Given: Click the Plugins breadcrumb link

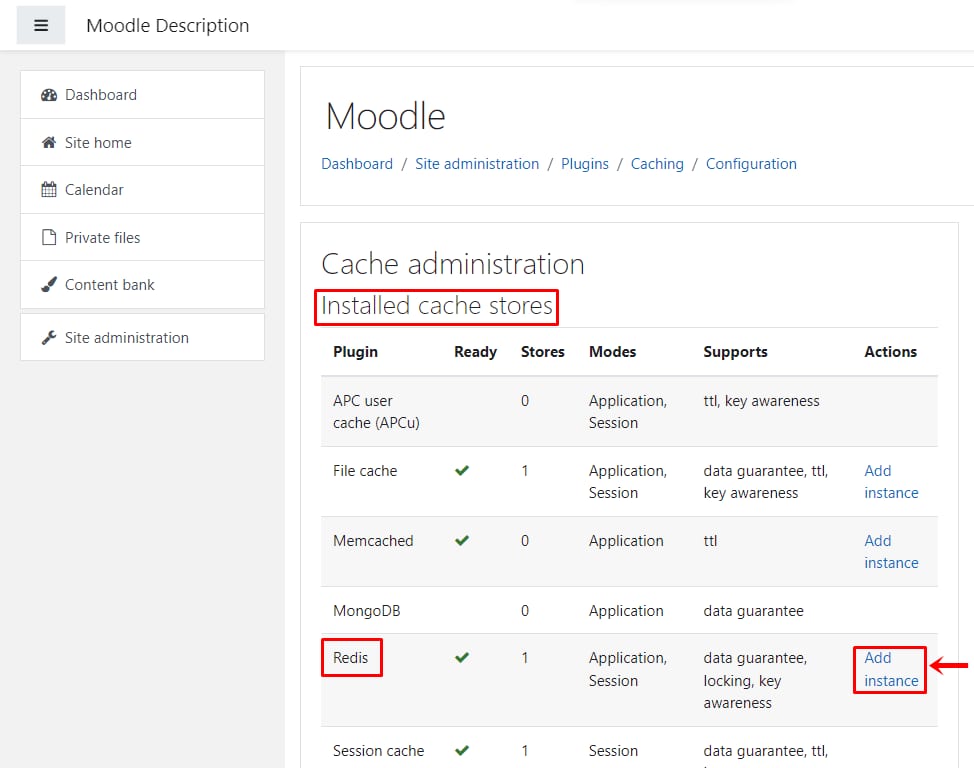Looking at the screenshot, I should (585, 164).
